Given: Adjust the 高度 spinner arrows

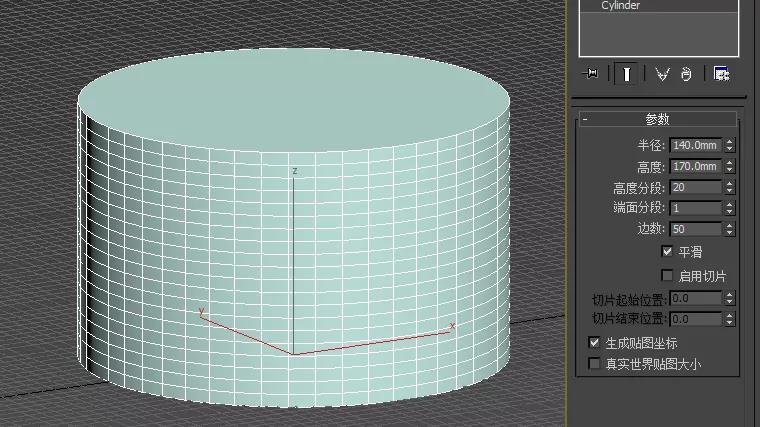Looking at the screenshot, I should (x=729, y=166).
